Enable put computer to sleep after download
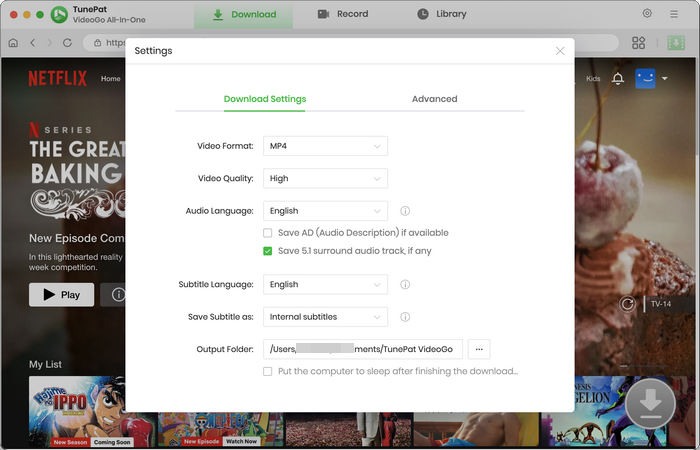 267,371
